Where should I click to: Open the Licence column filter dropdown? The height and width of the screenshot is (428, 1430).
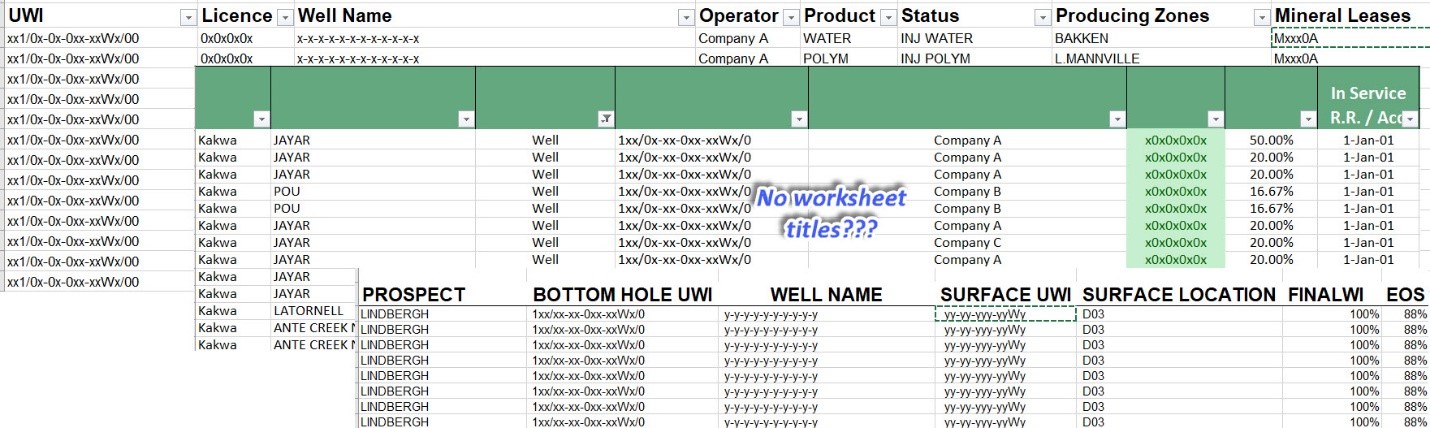click(285, 17)
